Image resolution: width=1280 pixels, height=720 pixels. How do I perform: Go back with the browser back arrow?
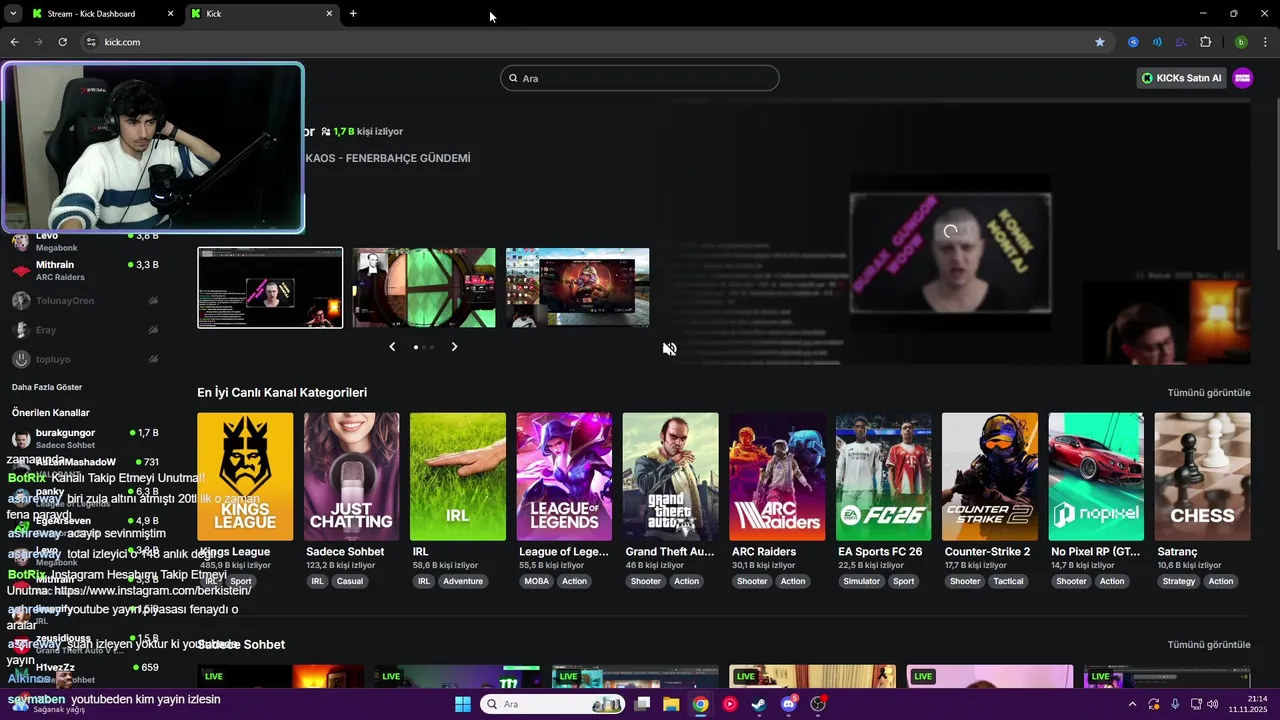pos(14,42)
